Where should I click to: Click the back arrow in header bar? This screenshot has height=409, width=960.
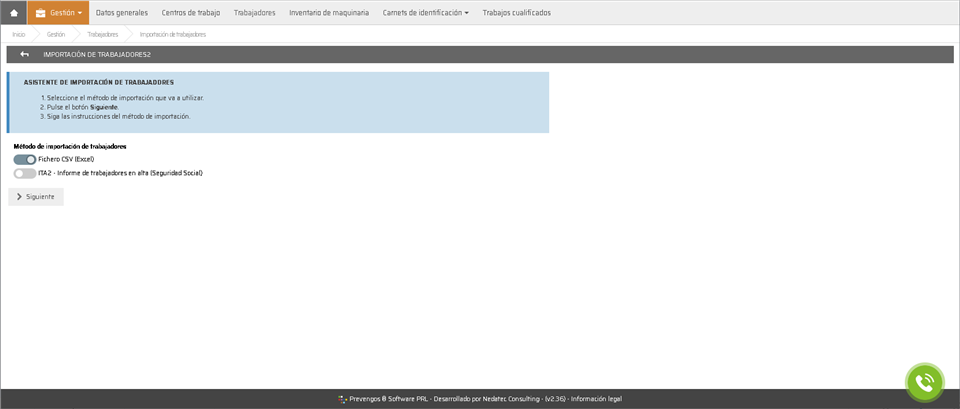(x=24, y=54)
